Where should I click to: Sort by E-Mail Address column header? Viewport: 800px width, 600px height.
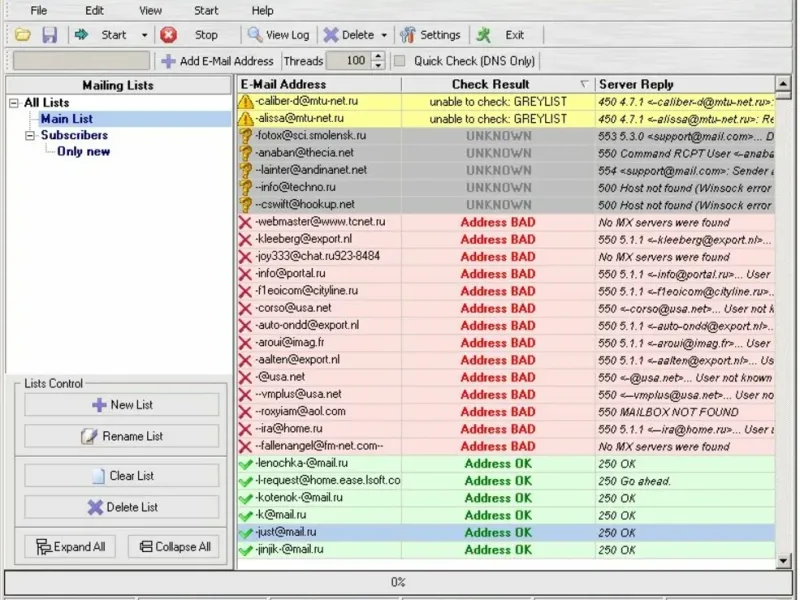[x=319, y=84]
